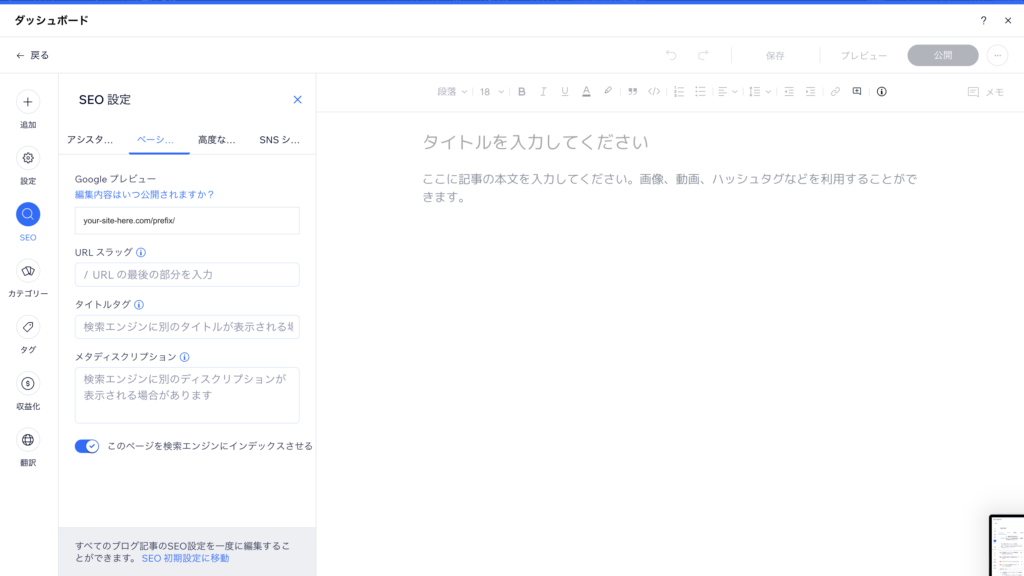
Task: Open the タグ (Tags) sidebar icon
Action: coord(27,327)
